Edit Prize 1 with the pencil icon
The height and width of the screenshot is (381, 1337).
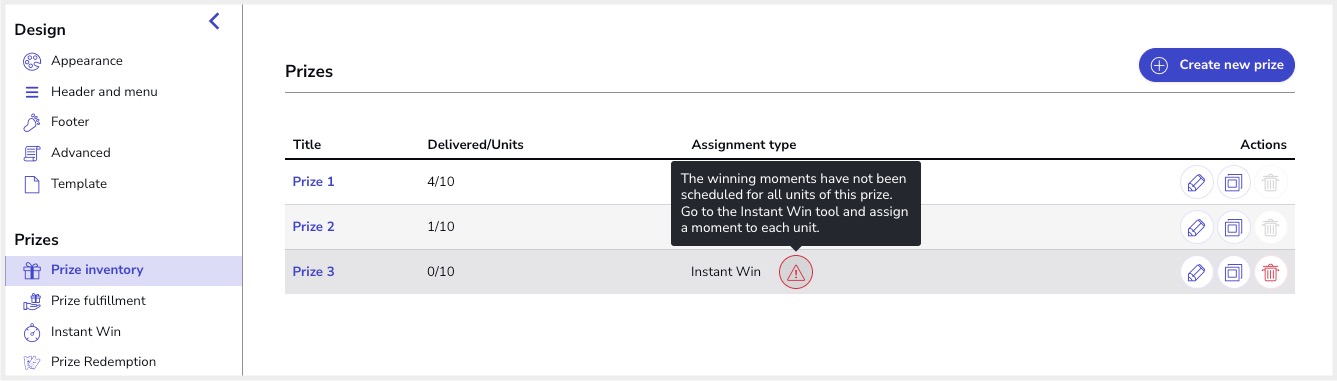tap(1195, 183)
